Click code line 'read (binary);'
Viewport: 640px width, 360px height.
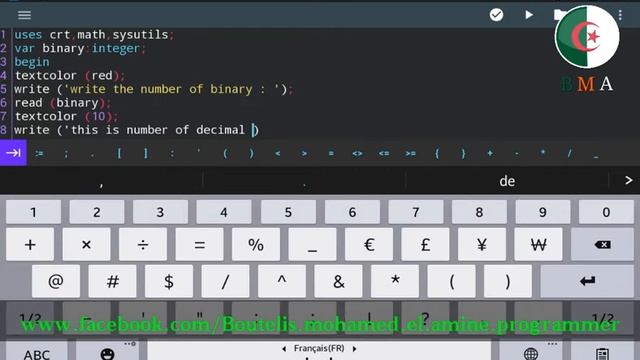[62, 103]
